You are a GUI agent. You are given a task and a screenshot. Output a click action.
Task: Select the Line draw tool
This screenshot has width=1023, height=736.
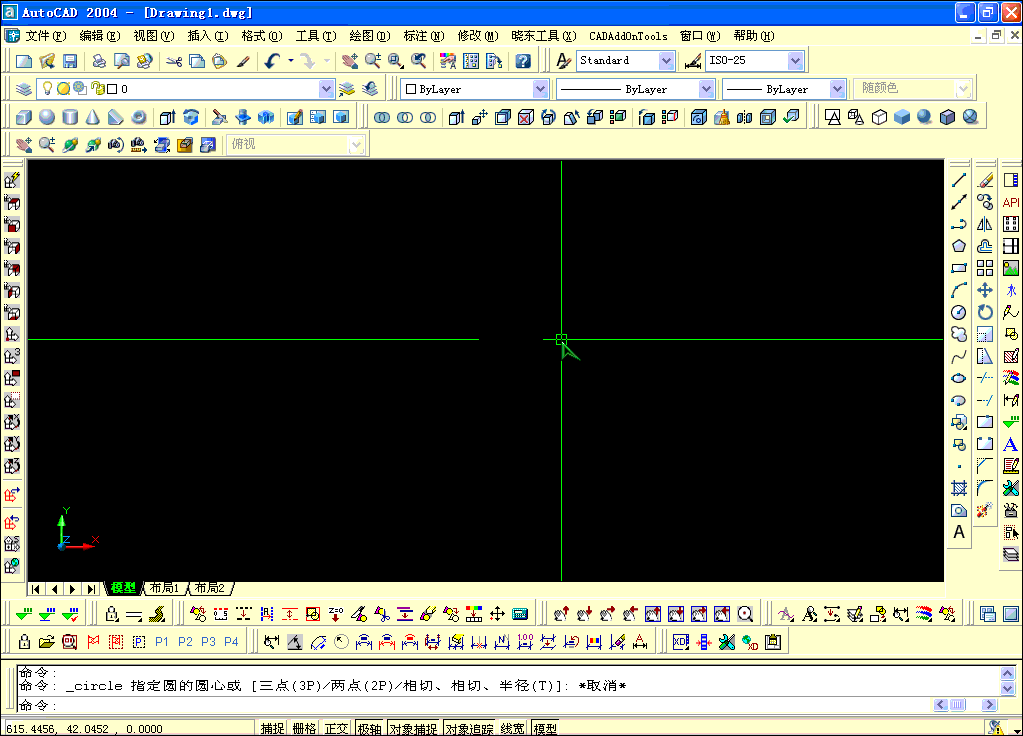(958, 180)
